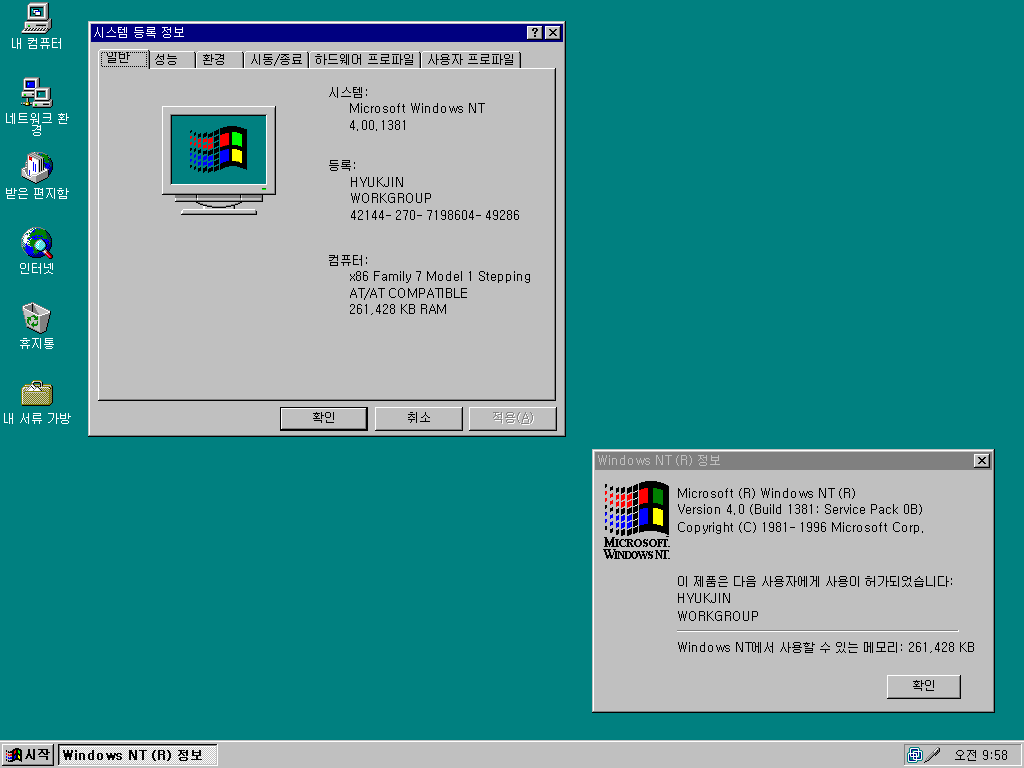Click the Copyright (C) 1981-1996 Microsoft Corp. line
Image resolution: width=1024 pixels, height=768 pixels.
(x=800, y=528)
